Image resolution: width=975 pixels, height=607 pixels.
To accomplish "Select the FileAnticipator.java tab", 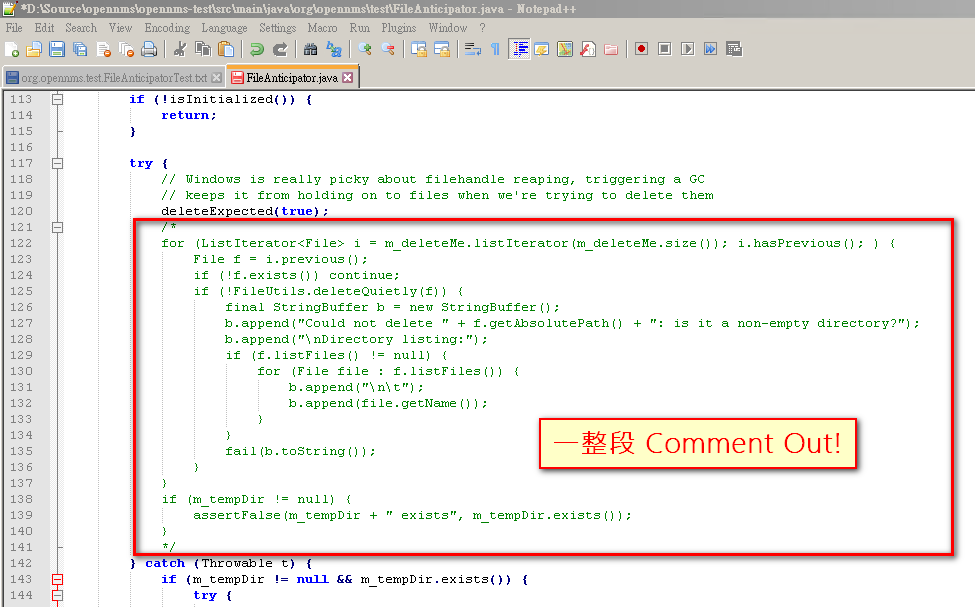I will [292, 78].
